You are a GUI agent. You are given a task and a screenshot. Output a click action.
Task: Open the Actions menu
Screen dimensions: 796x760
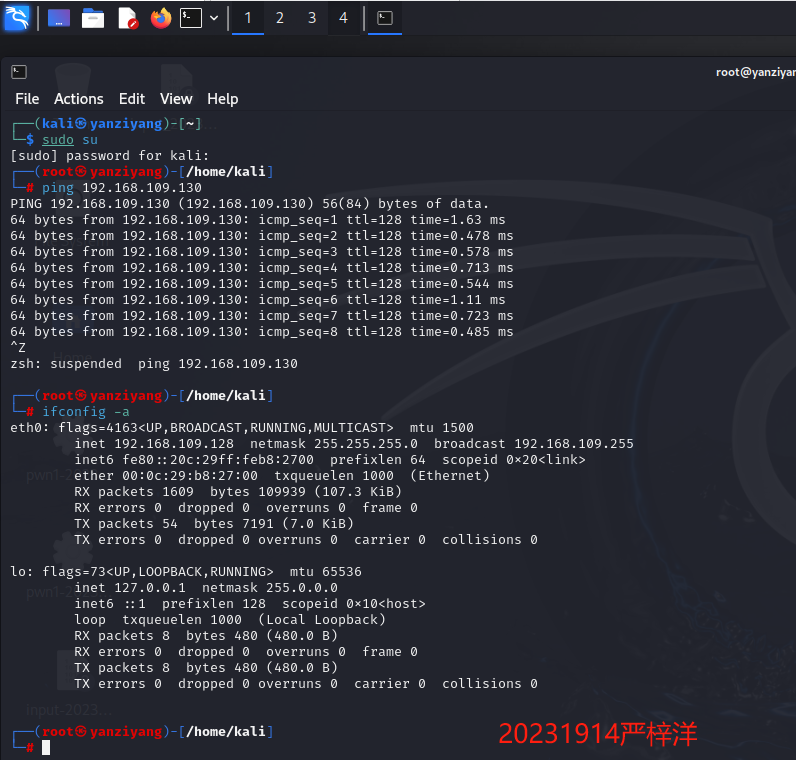pyautogui.click(x=79, y=99)
